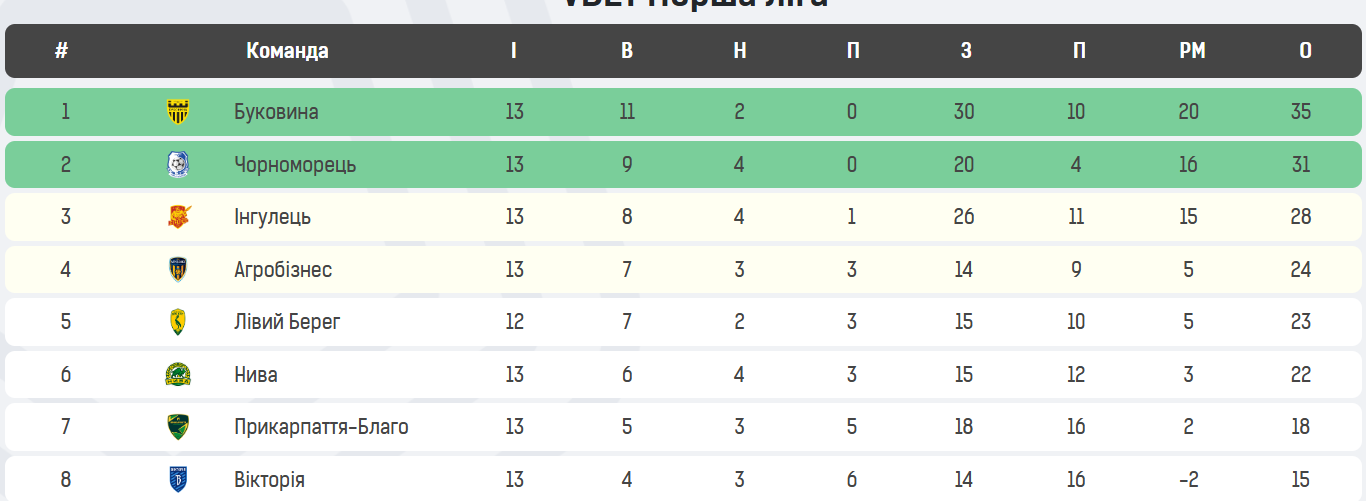Screen dimensions: 1366x501
Task: Click the # position column header
Action: [62, 51]
